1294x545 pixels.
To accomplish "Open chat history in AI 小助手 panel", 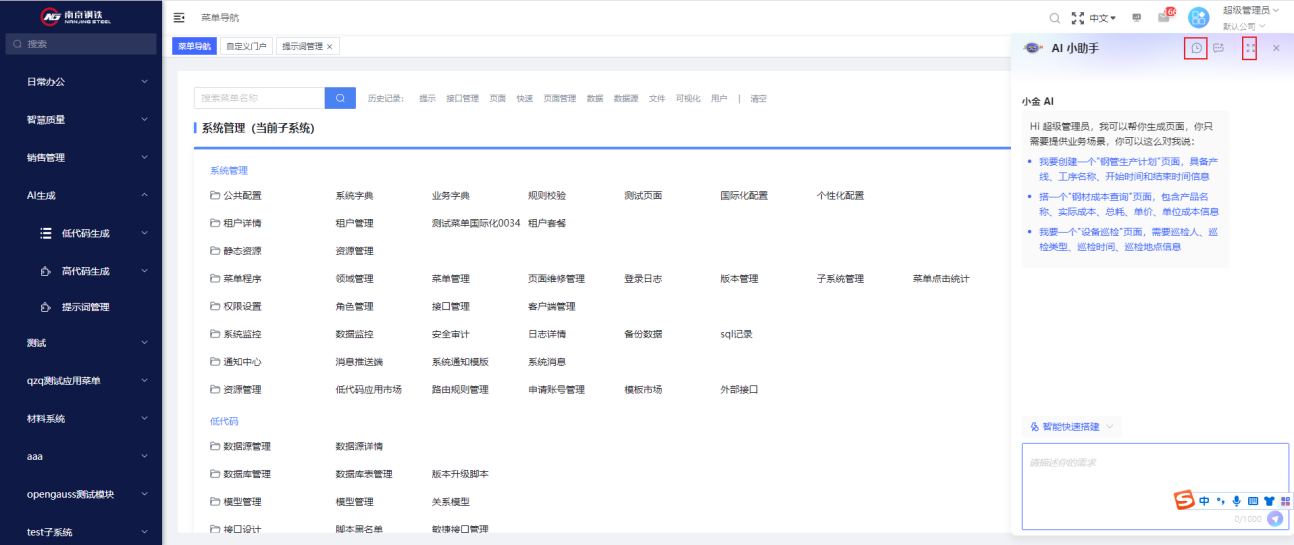I will 1196,48.
